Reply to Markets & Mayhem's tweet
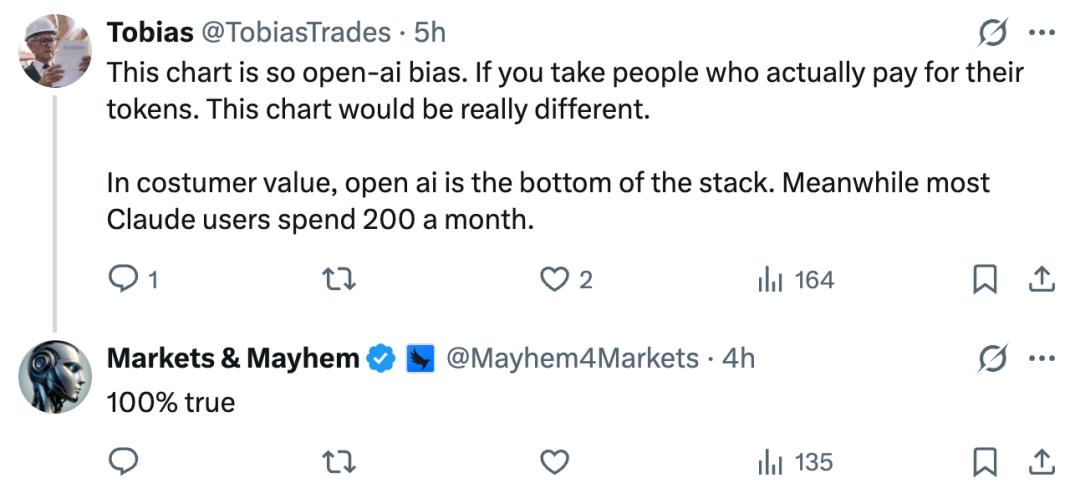 [x=122, y=462]
